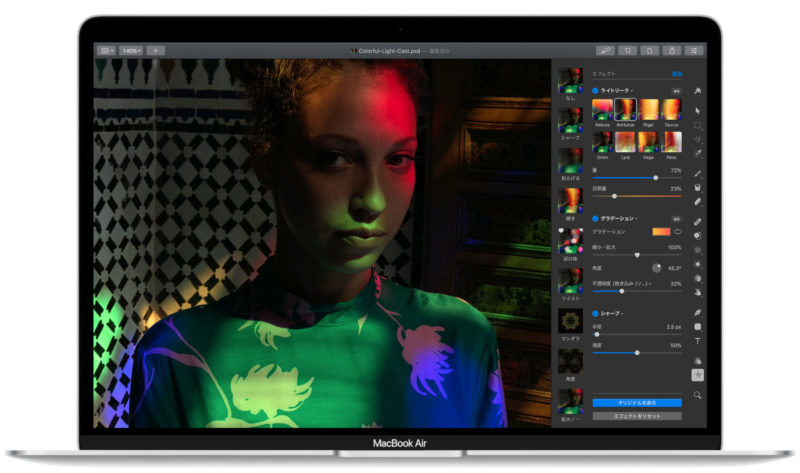This screenshot has width=800, height=473.
Task: Click the crop icon in the top toolbar
Action: pos(628,51)
